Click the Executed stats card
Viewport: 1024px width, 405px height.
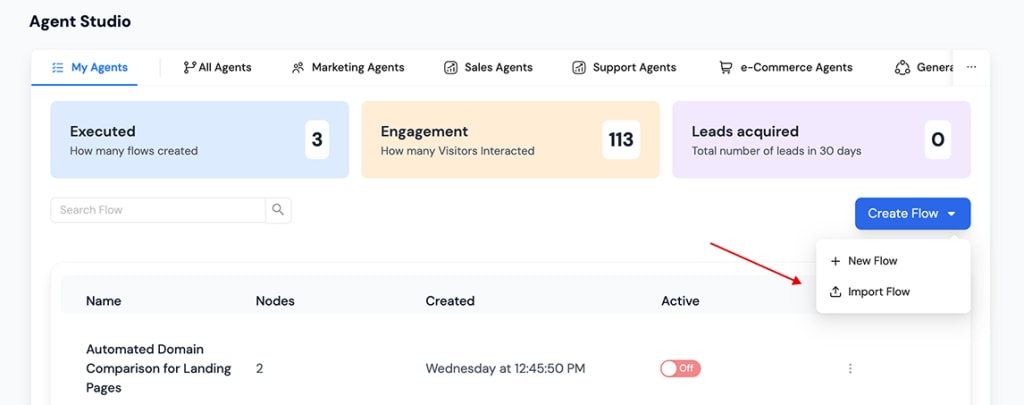199,140
